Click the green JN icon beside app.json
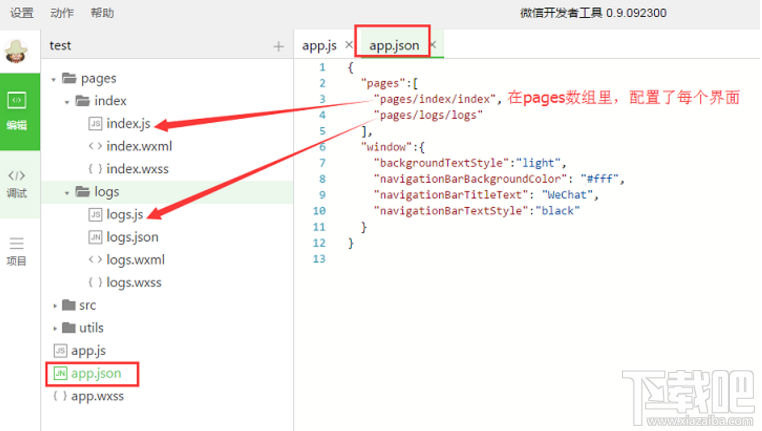 [60, 373]
